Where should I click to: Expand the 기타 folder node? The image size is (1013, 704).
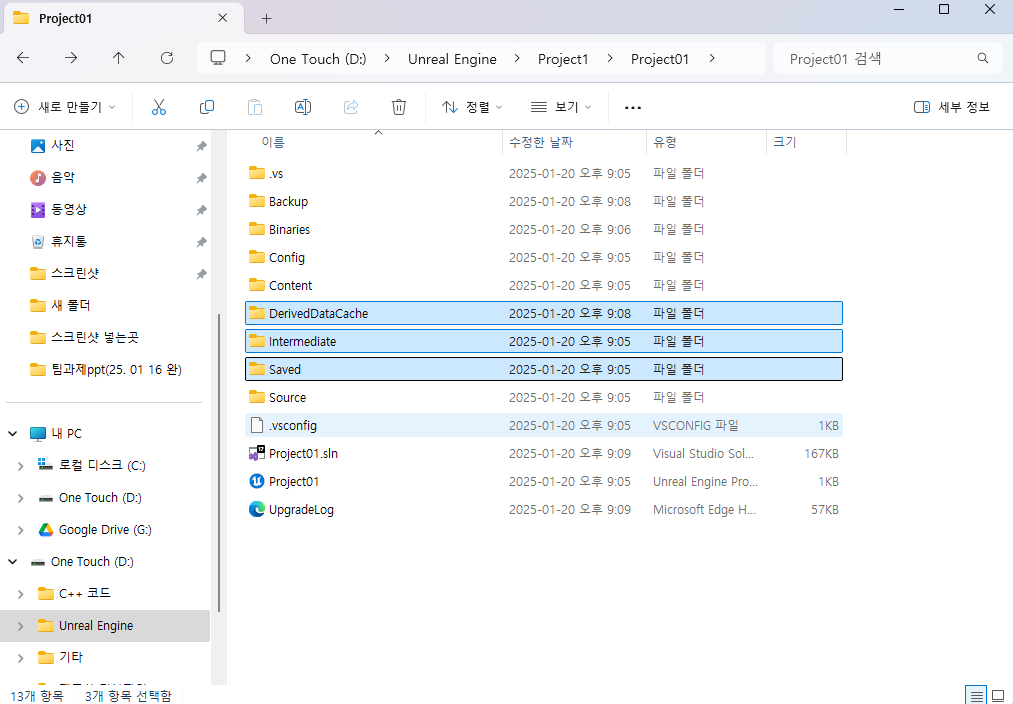[21, 658]
